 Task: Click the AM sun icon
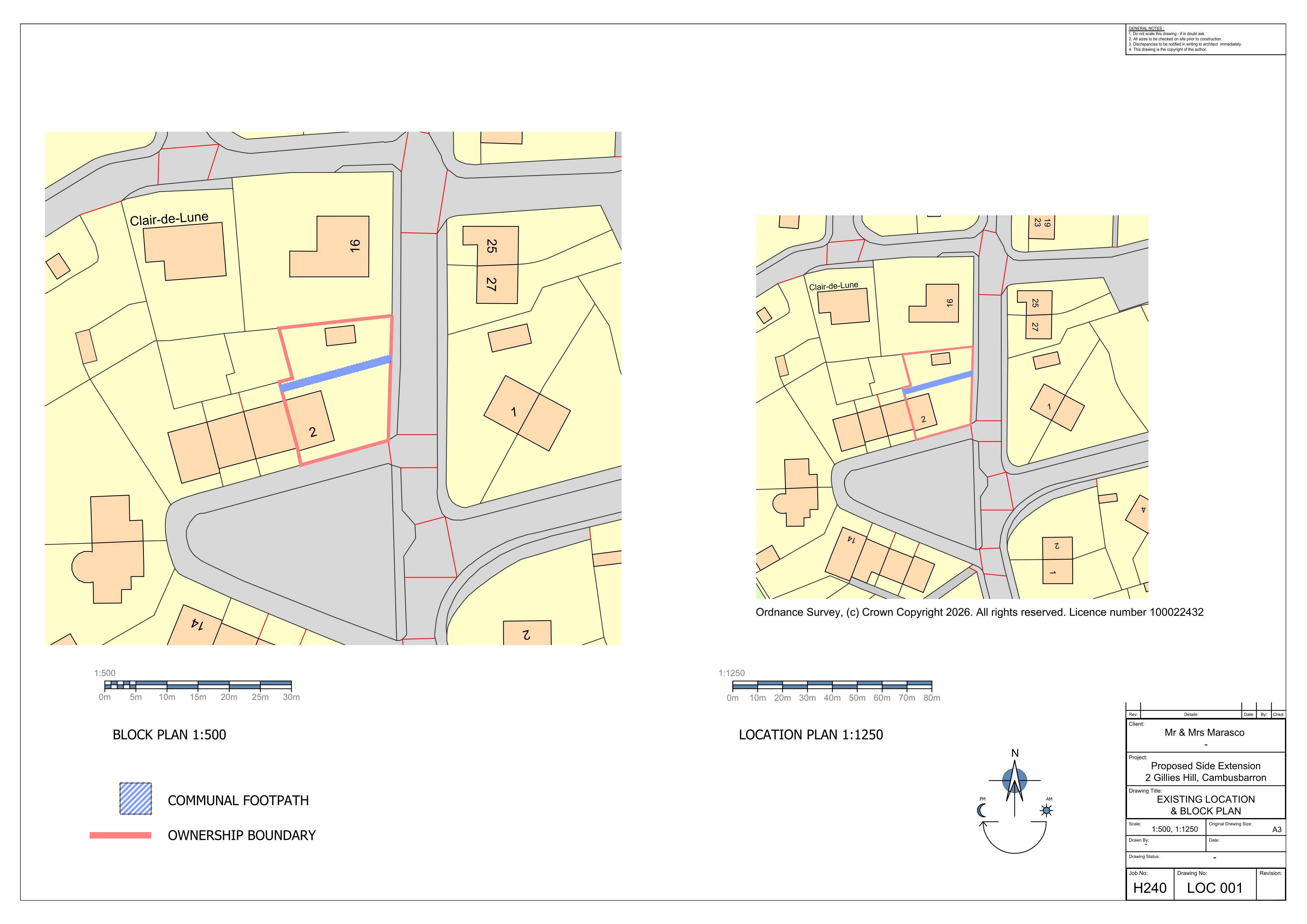point(1046,810)
